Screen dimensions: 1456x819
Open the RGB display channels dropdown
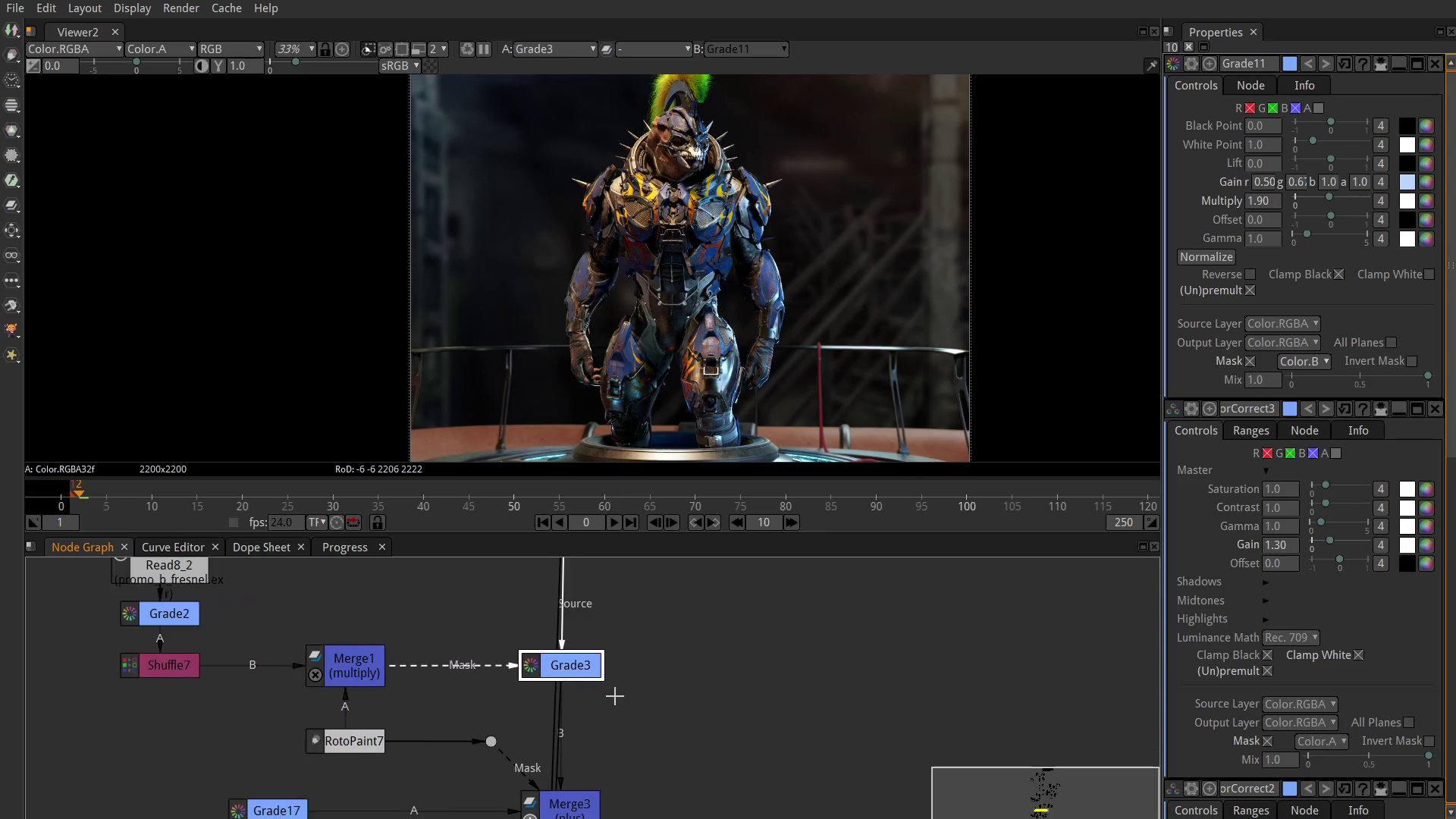click(x=231, y=49)
